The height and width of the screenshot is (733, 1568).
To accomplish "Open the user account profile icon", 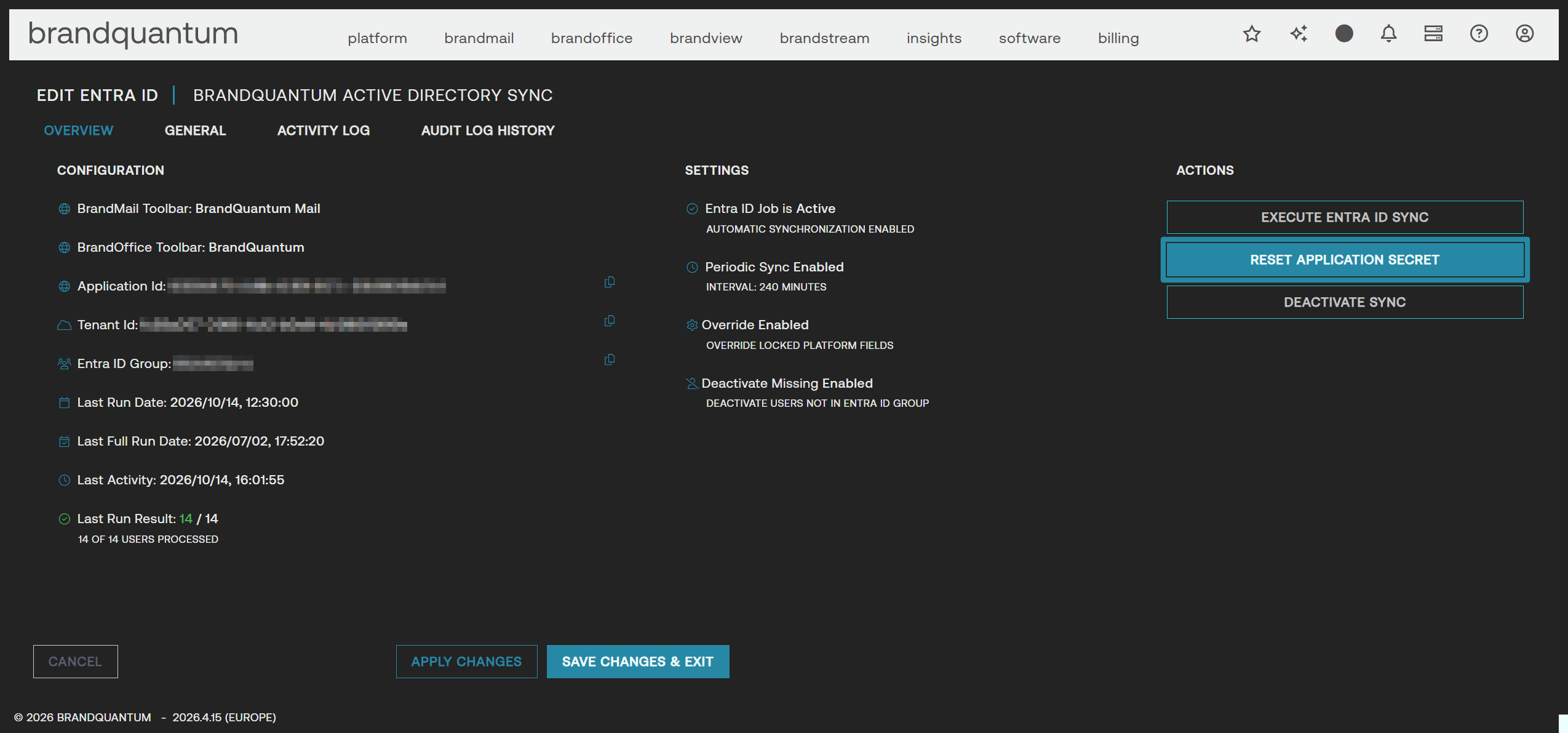I will click(1524, 33).
